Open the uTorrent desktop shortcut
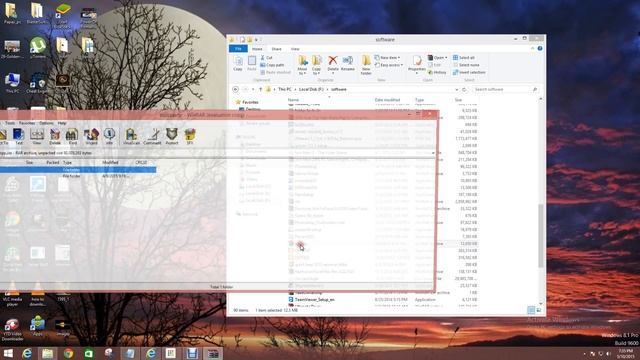The width and height of the screenshot is (640, 360). (x=38, y=48)
